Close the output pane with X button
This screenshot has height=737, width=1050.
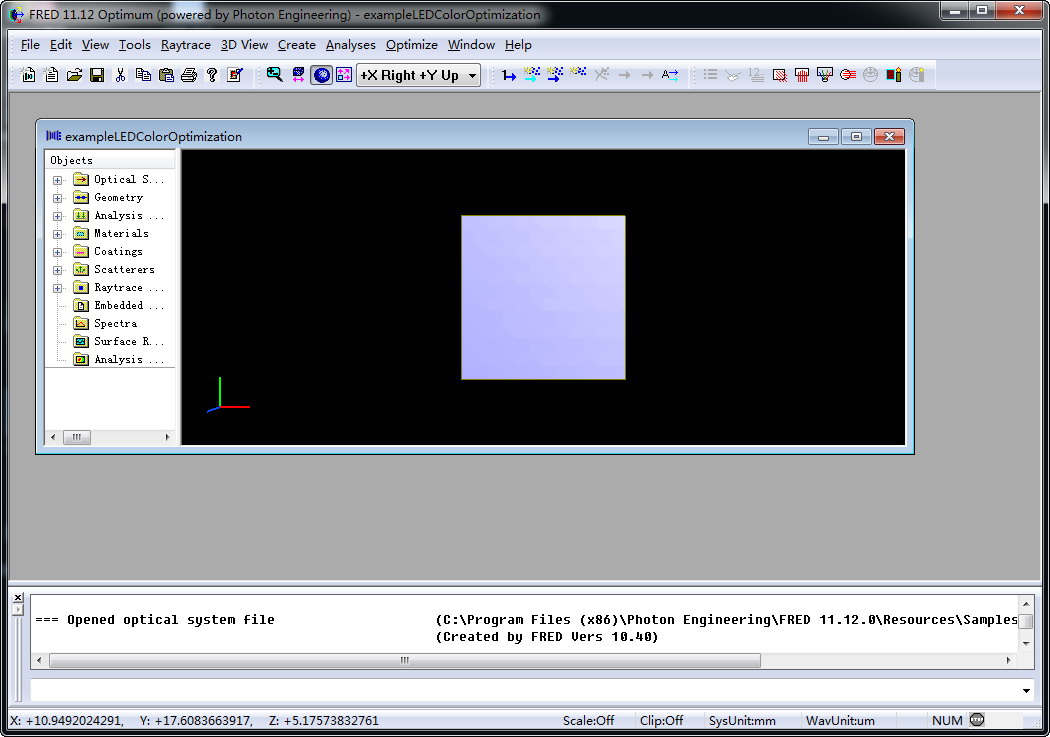[x=18, y=598]
